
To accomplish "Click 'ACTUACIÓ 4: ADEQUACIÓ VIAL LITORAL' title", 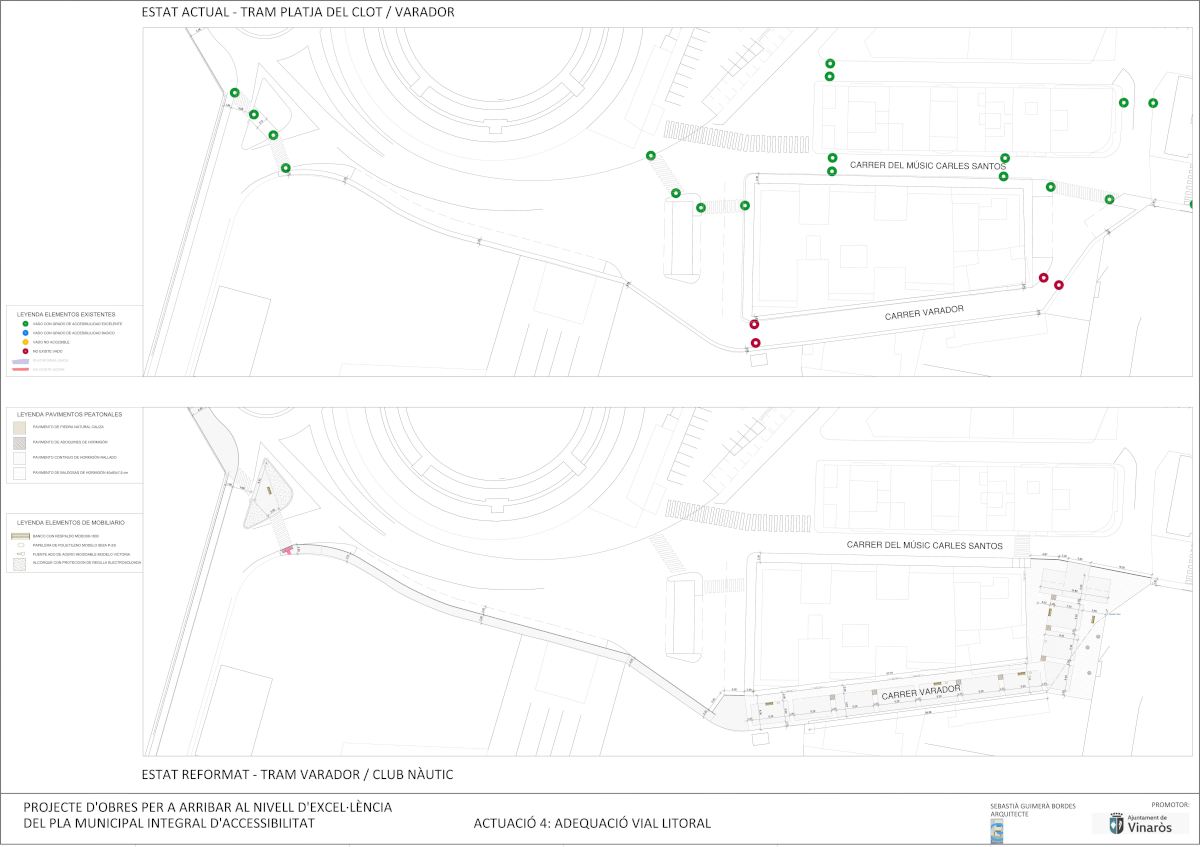I will pyautogui.click(x=592, y=824).
